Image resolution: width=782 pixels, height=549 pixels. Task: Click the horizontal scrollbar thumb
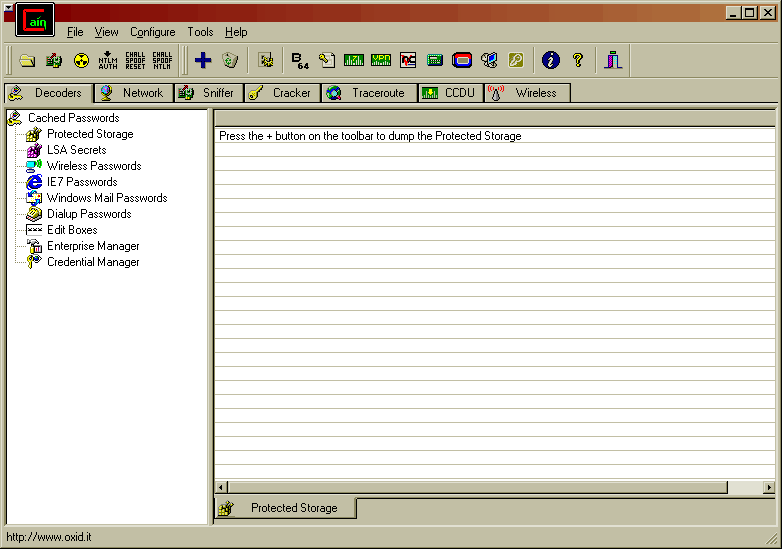pyautogui.click(x=478, y=487)
